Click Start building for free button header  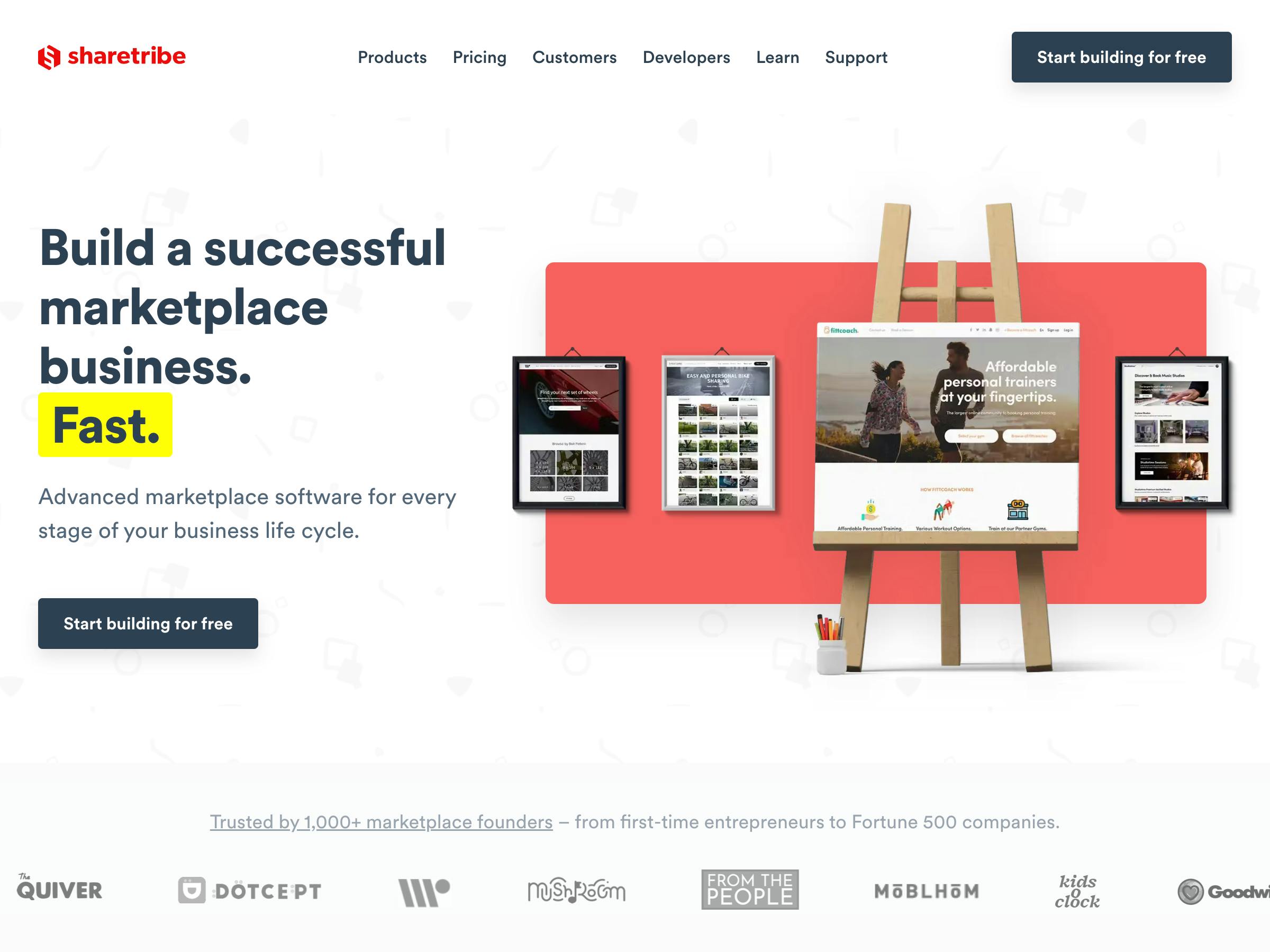point(1120,57)
